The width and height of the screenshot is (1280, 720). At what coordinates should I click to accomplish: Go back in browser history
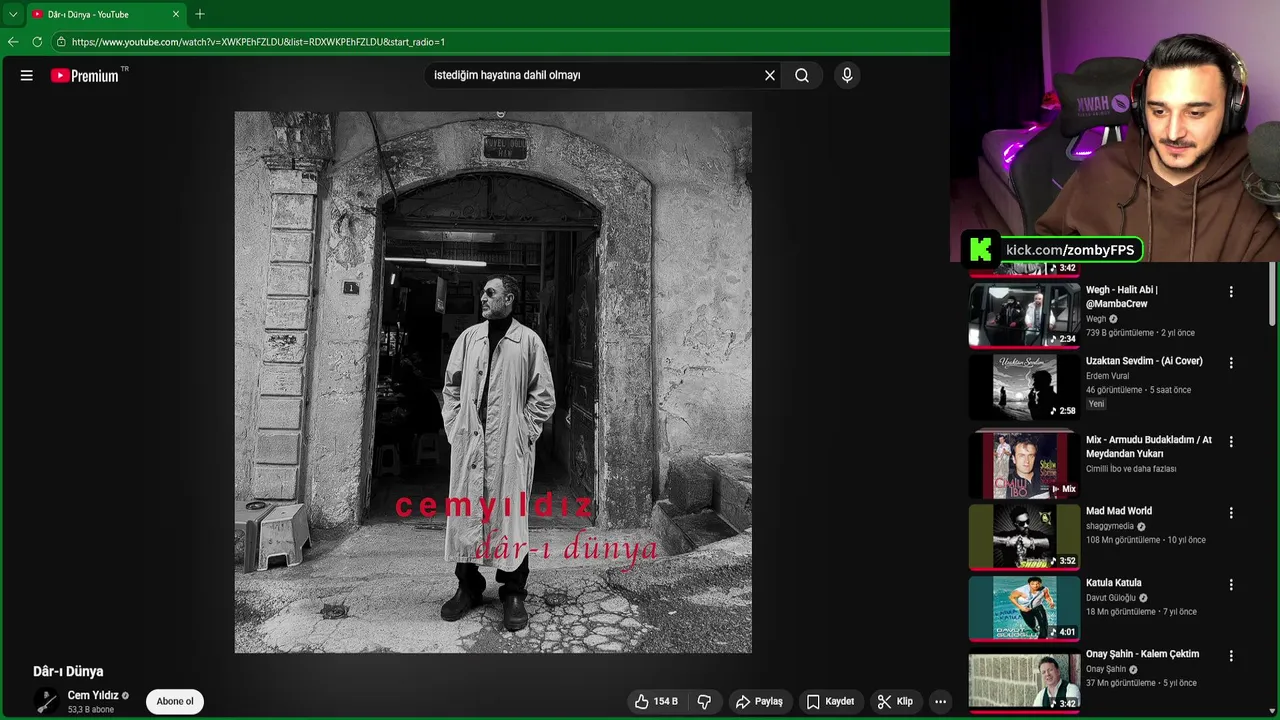coord(13,42)
